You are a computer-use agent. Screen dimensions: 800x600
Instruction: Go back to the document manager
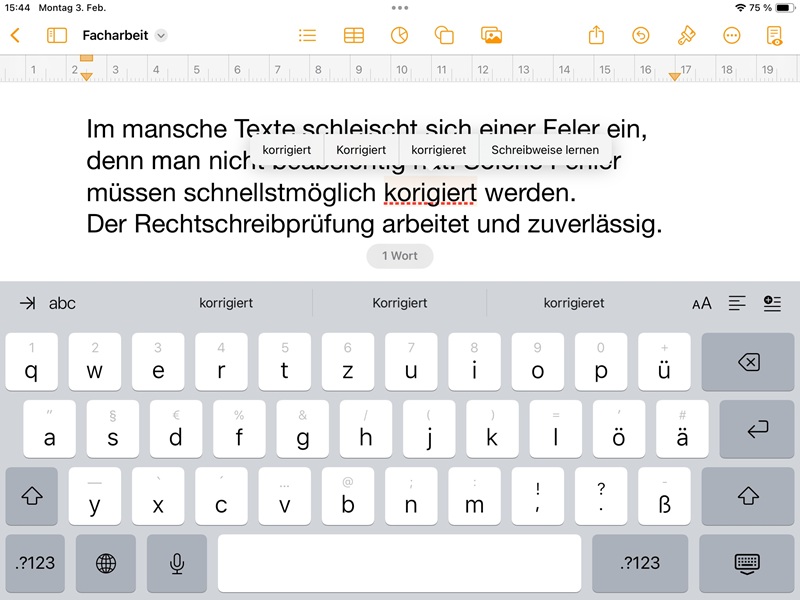[x=15, y=35]
